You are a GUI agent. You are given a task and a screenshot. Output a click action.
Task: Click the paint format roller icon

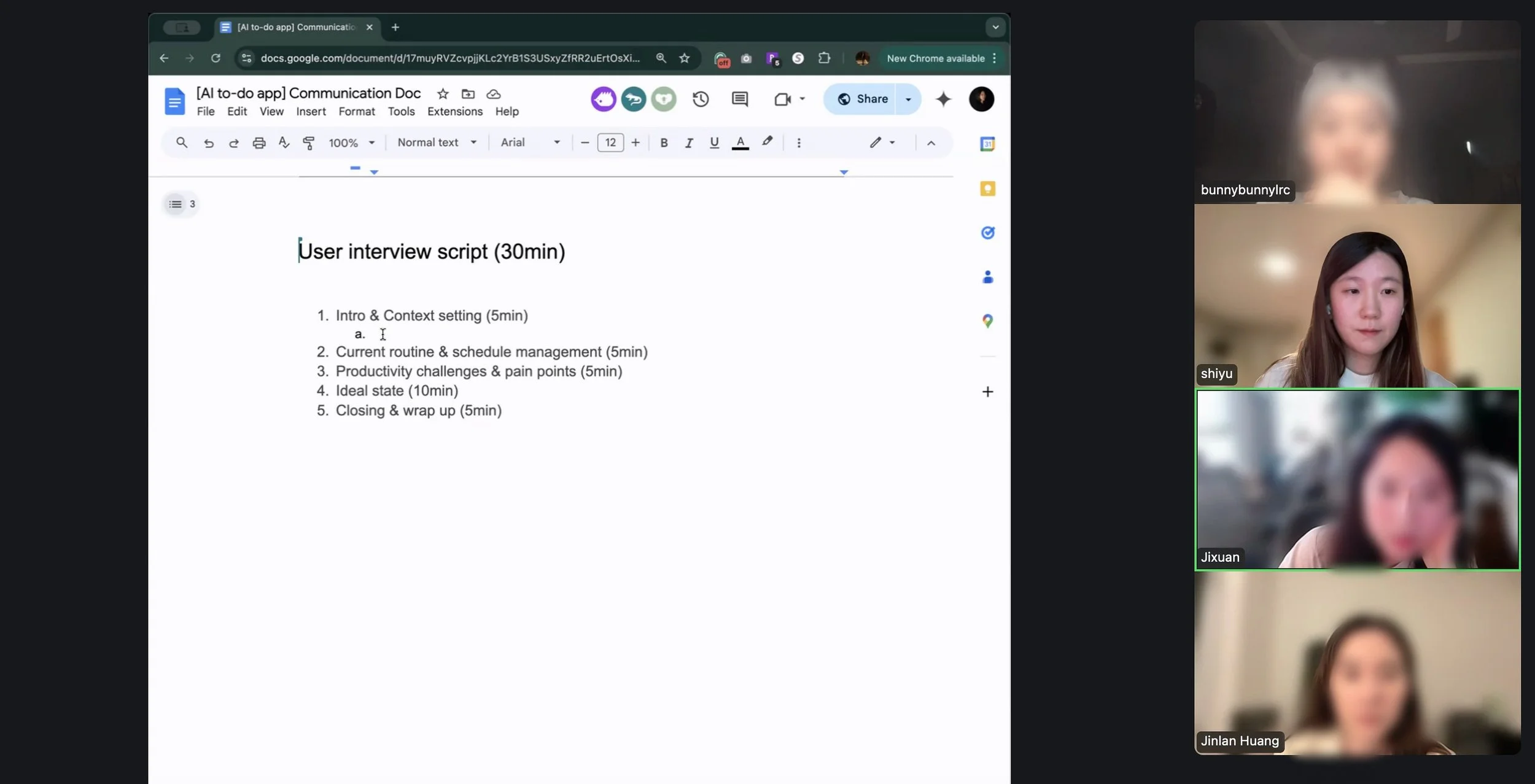309,143
